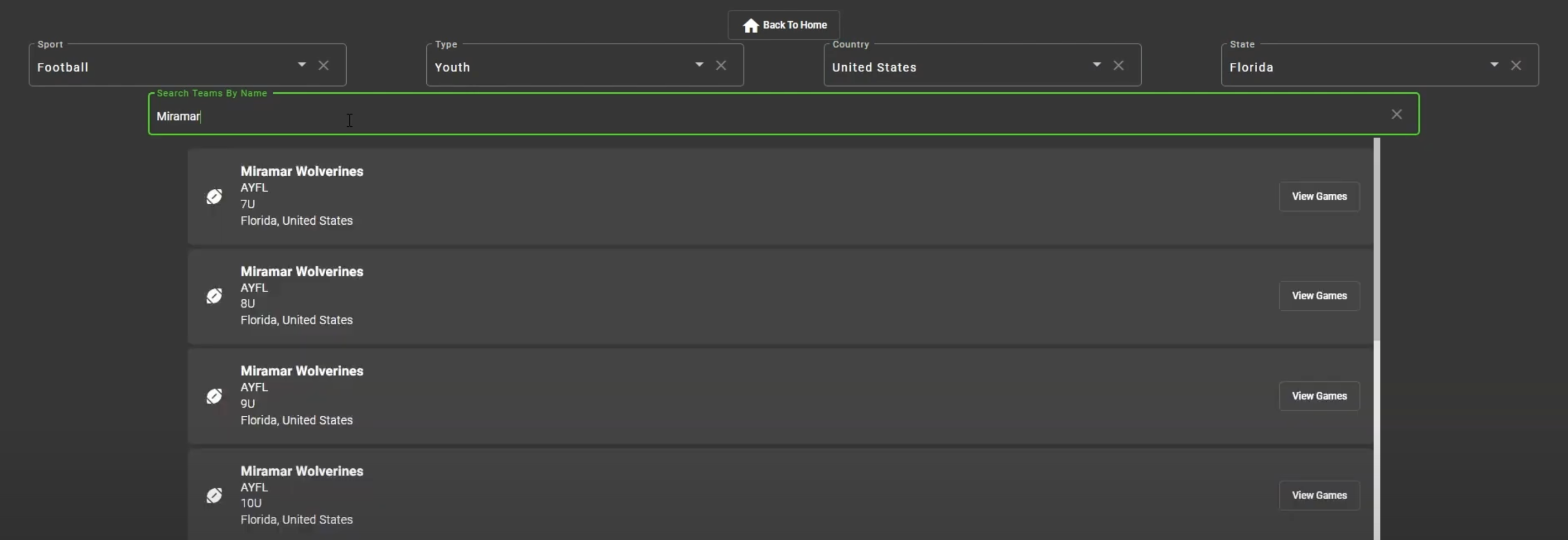
Task: Click the United States country field
Action: point(982,65)
